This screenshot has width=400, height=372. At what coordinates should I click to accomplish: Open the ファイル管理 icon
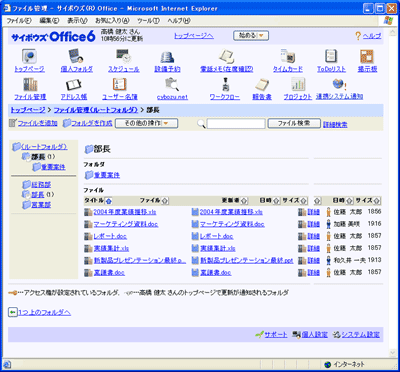(30, 84)
